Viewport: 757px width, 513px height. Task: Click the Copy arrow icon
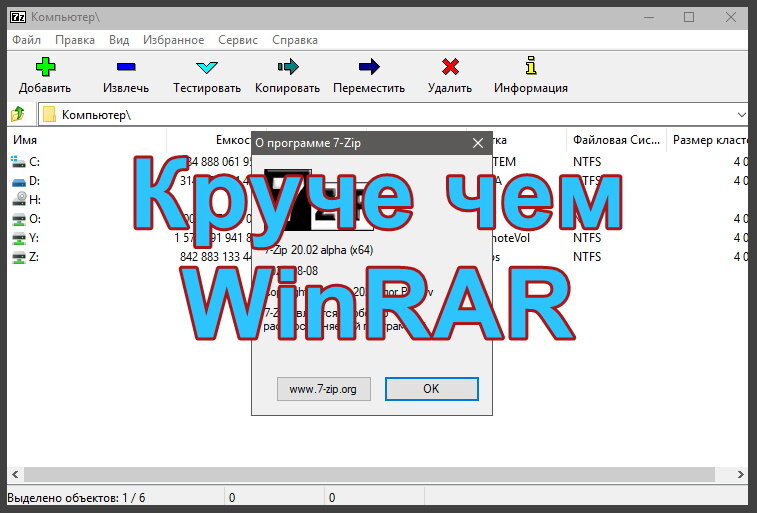pyautogui.click(x=288, y=67)
